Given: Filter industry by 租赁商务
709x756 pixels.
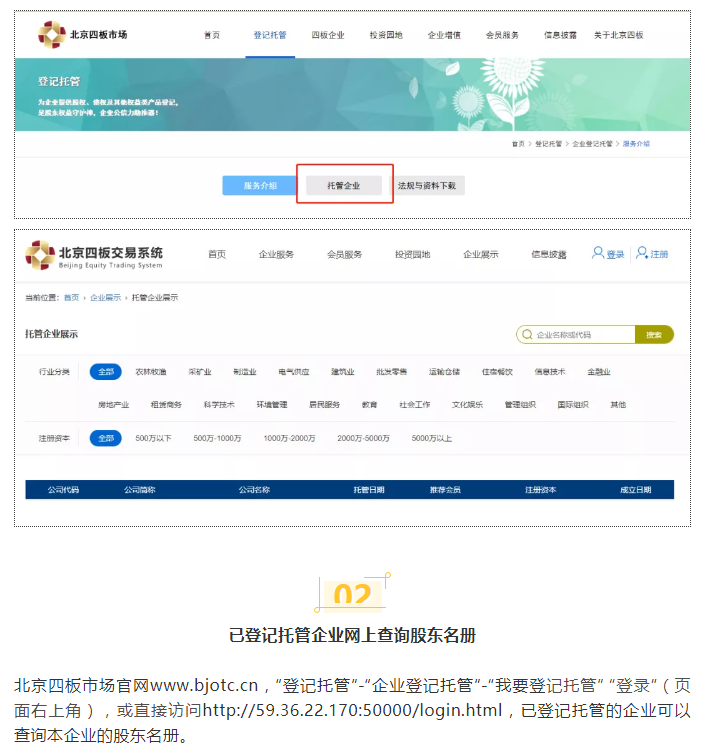Looking at the screenshot, I should (x=166, y=405).
